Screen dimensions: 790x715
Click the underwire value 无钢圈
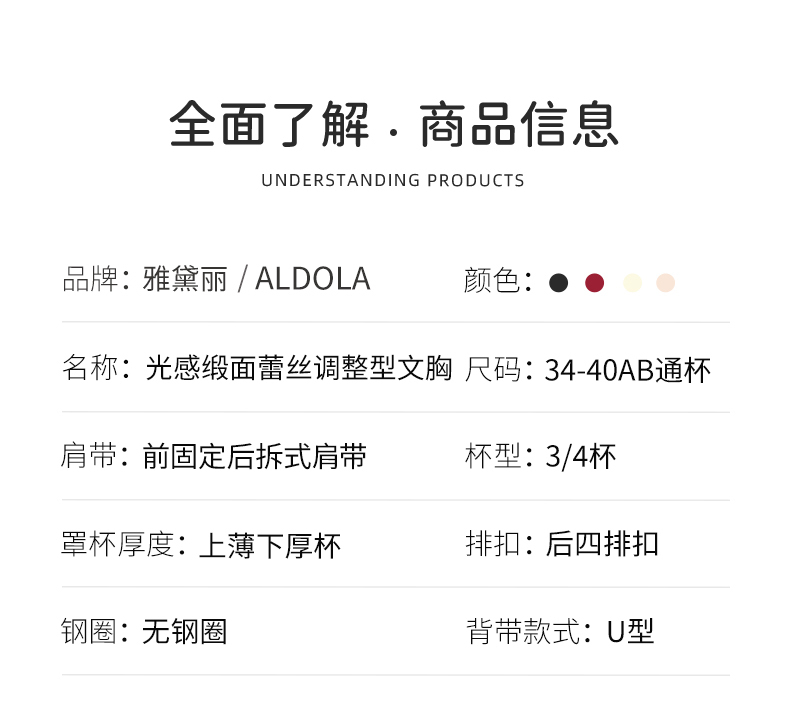coord(185,632)
